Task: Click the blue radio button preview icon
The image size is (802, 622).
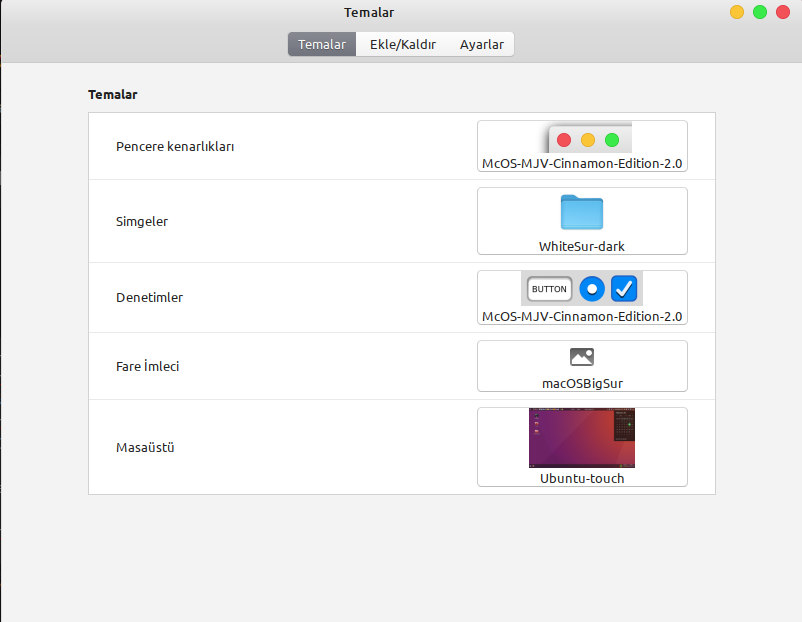Action: coord(592,289)
